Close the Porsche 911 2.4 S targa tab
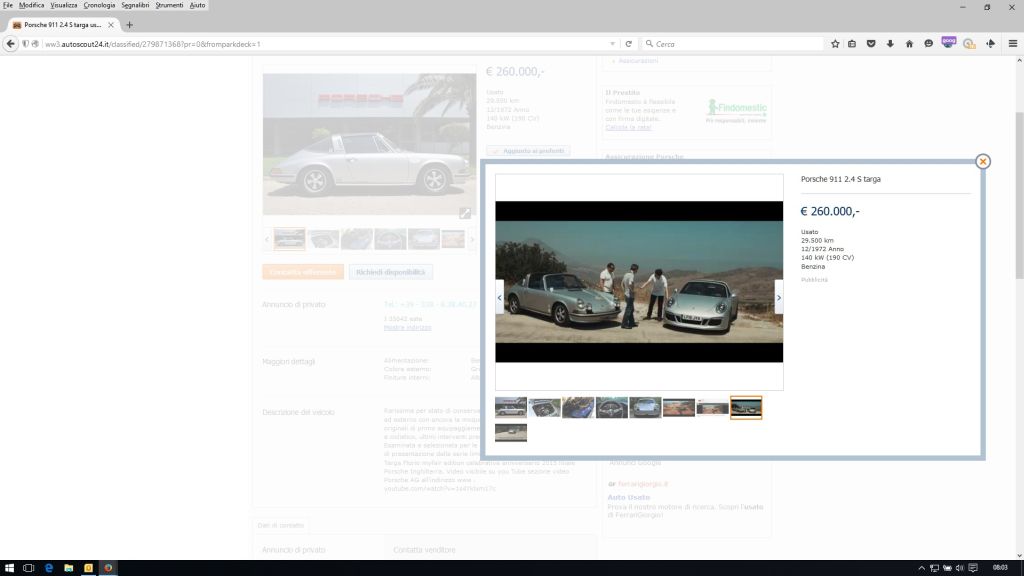Viewport: 1024px width, 576px height. pos(110,25)
